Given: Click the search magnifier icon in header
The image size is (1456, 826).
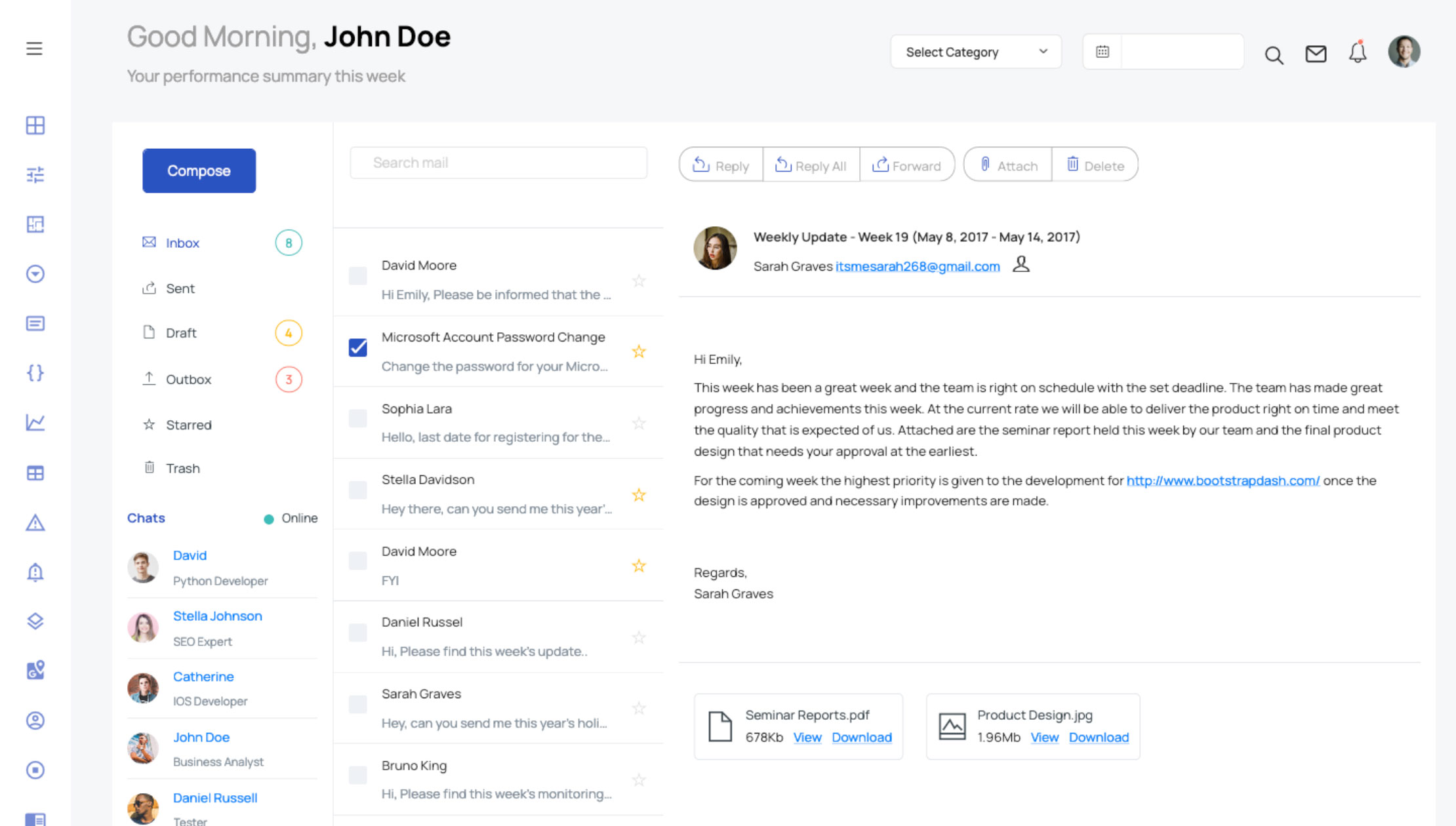Looking at the screenshot, I should pos(1274,55).
